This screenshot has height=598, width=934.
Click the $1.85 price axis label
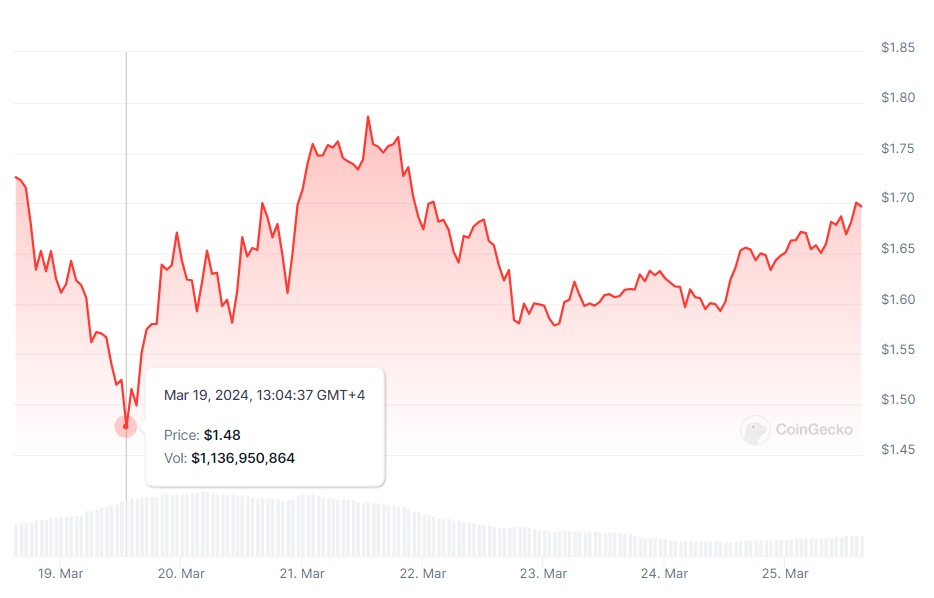tap(898, 47)
